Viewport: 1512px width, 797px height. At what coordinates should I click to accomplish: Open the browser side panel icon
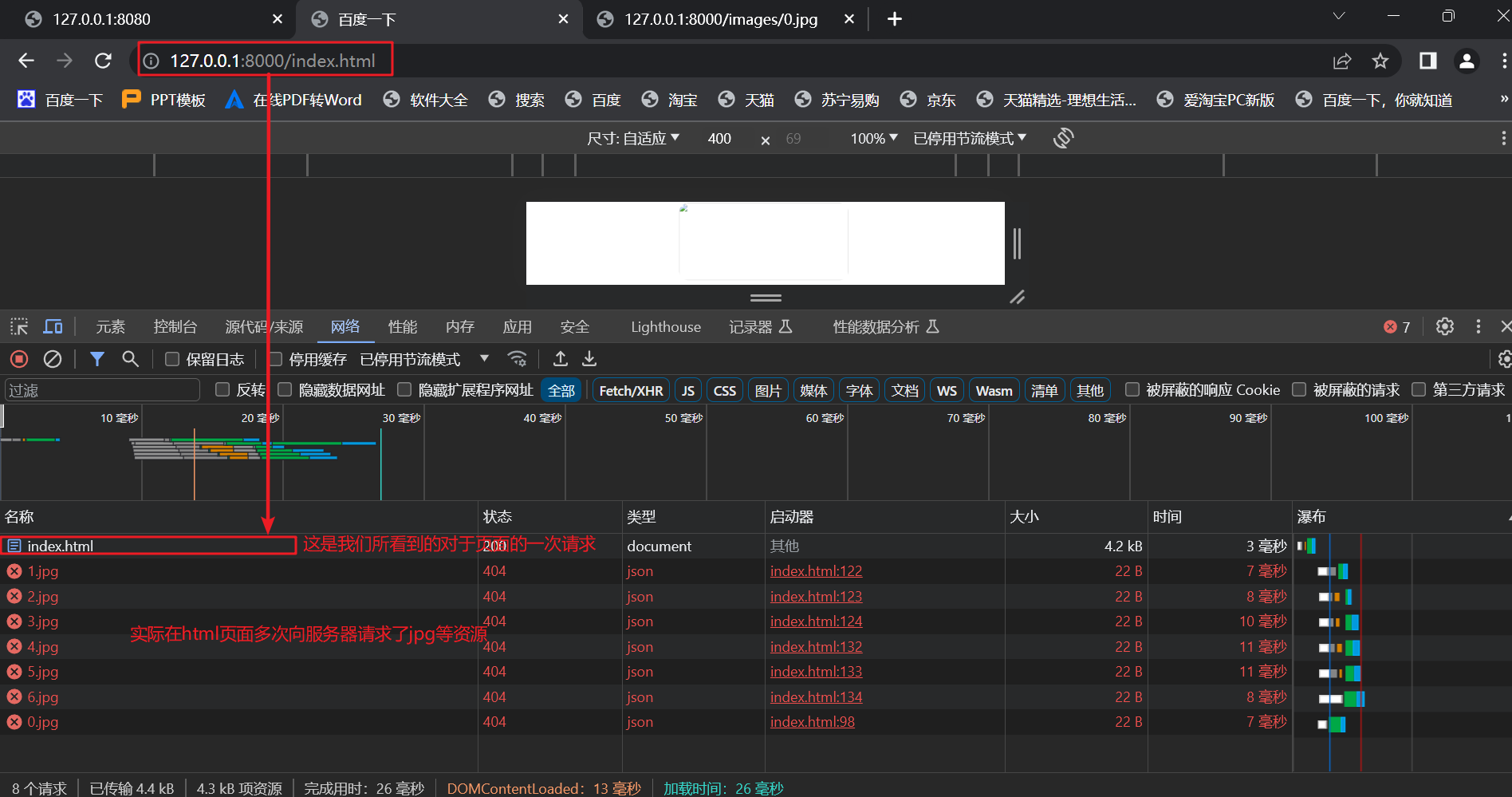(1427, 61)
